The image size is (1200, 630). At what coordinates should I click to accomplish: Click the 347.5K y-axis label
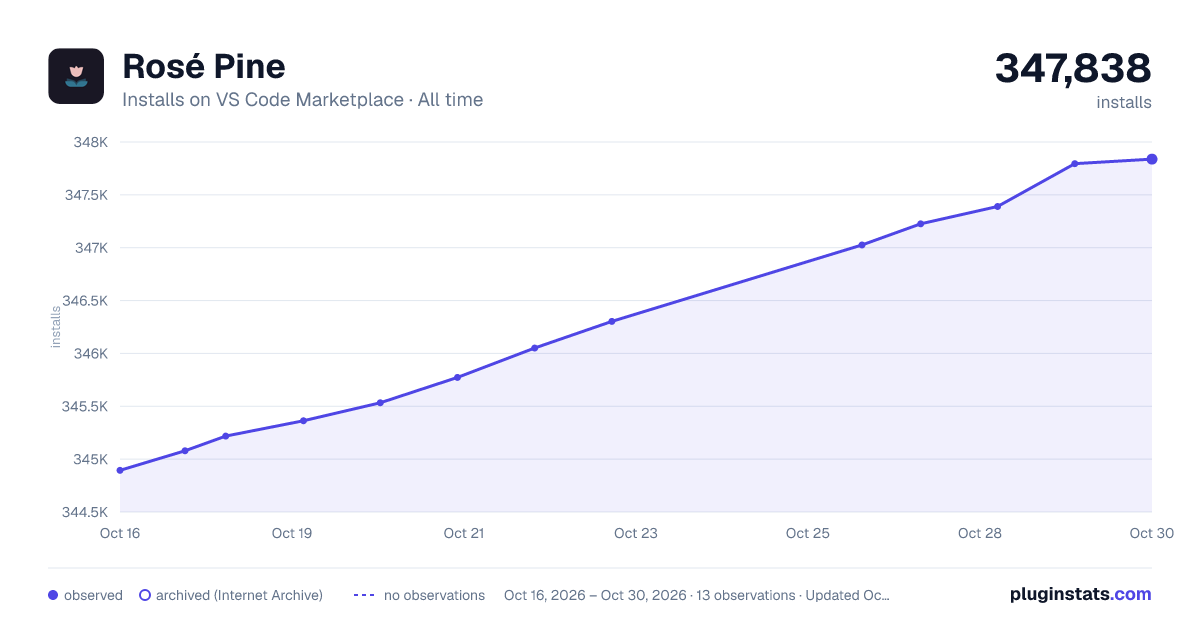[x=86, y=195]
